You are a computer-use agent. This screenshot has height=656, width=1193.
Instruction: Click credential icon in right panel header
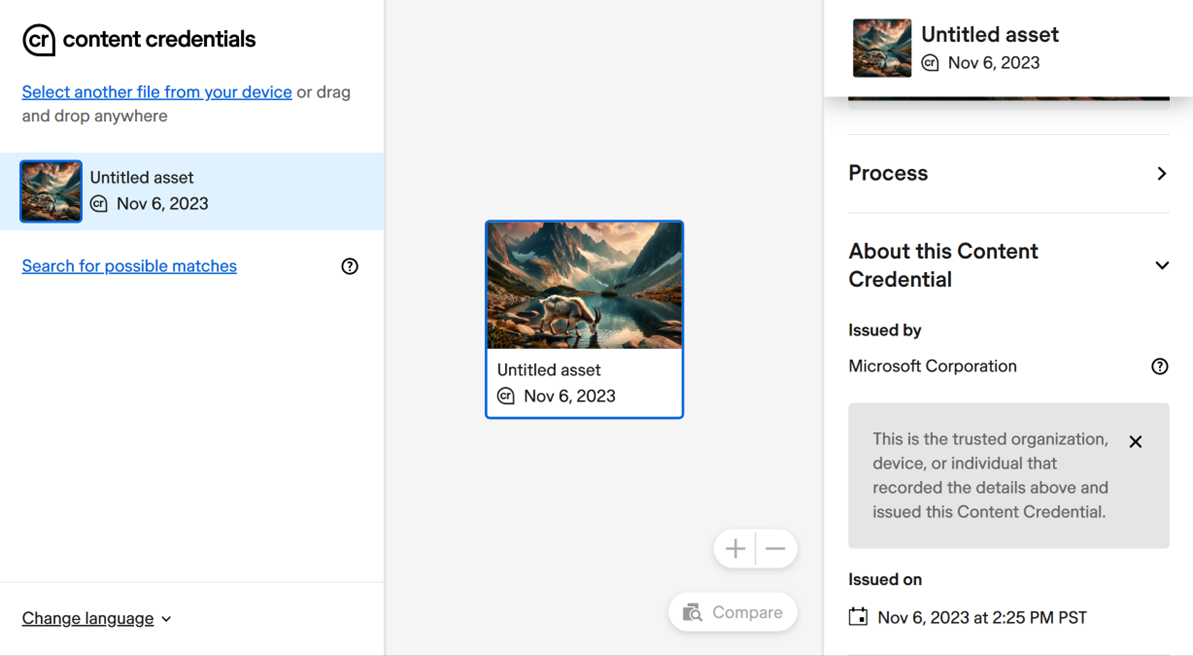(x=930, y=63)
